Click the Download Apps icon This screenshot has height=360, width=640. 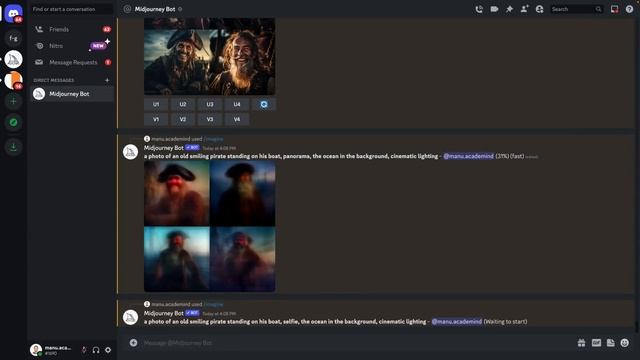tap(13, 147)
